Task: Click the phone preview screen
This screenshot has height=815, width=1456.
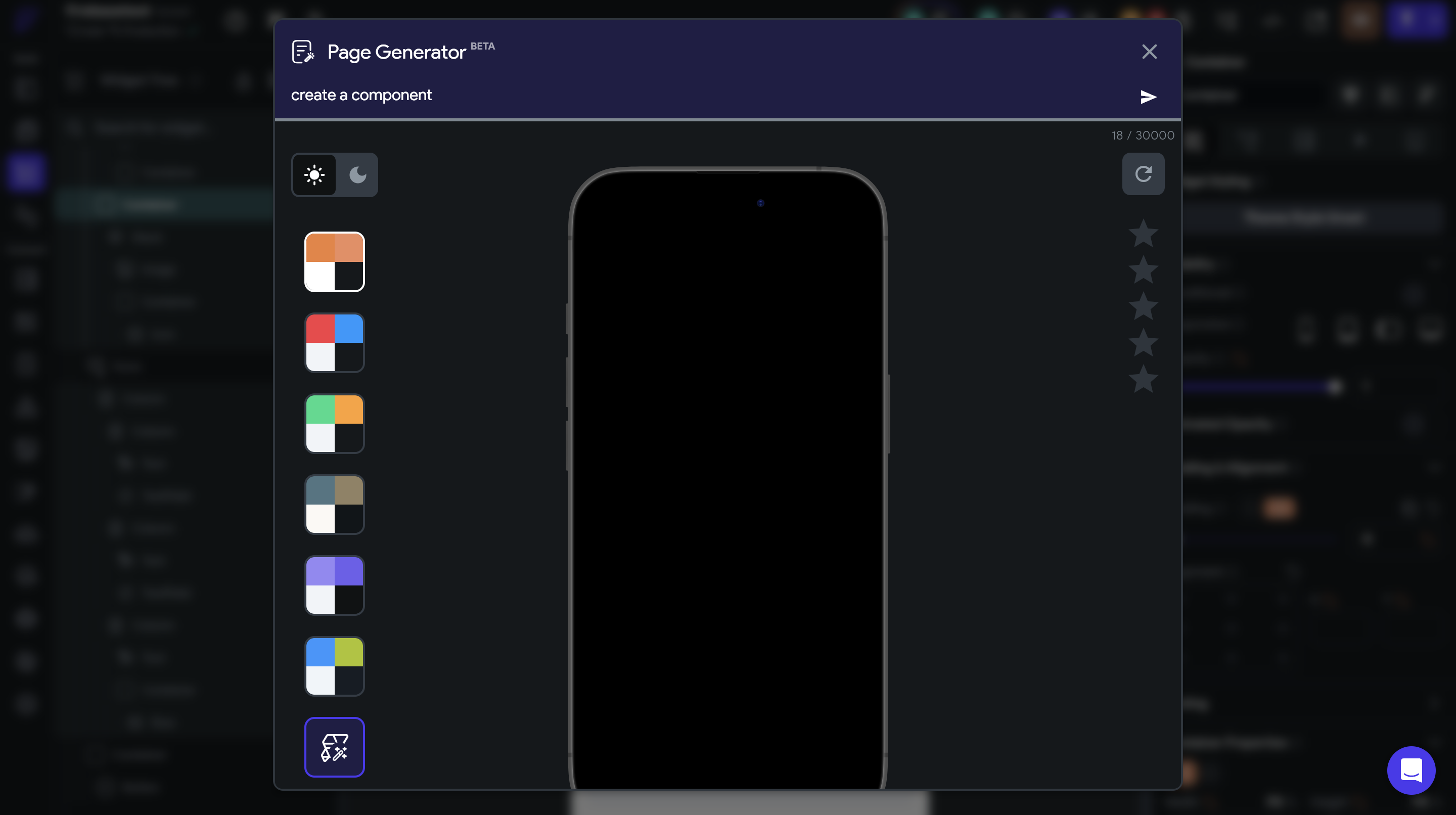Action: pos(727,480)
